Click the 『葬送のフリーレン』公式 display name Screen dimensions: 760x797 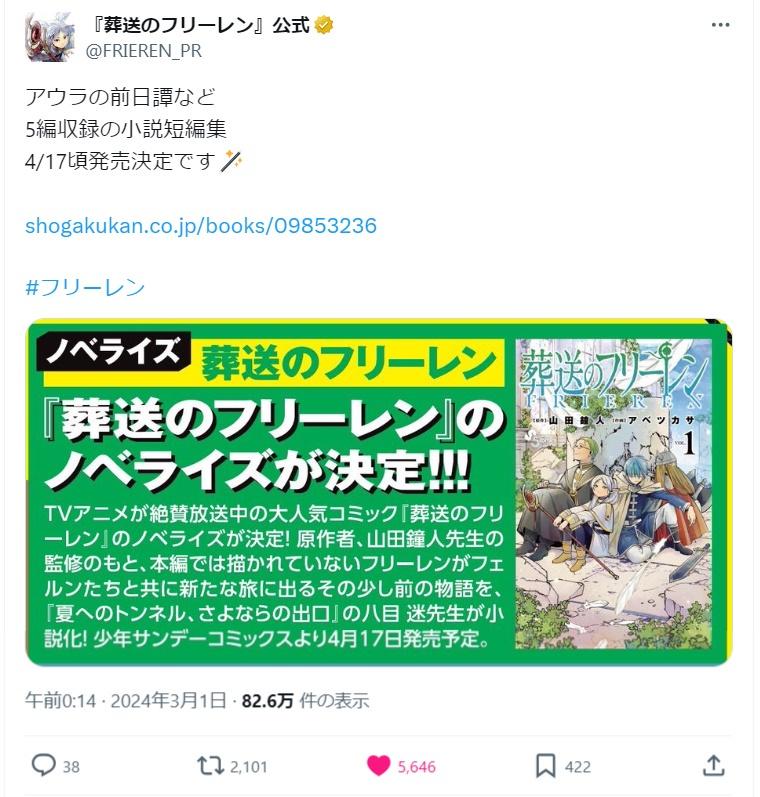[x=198, y=24]
